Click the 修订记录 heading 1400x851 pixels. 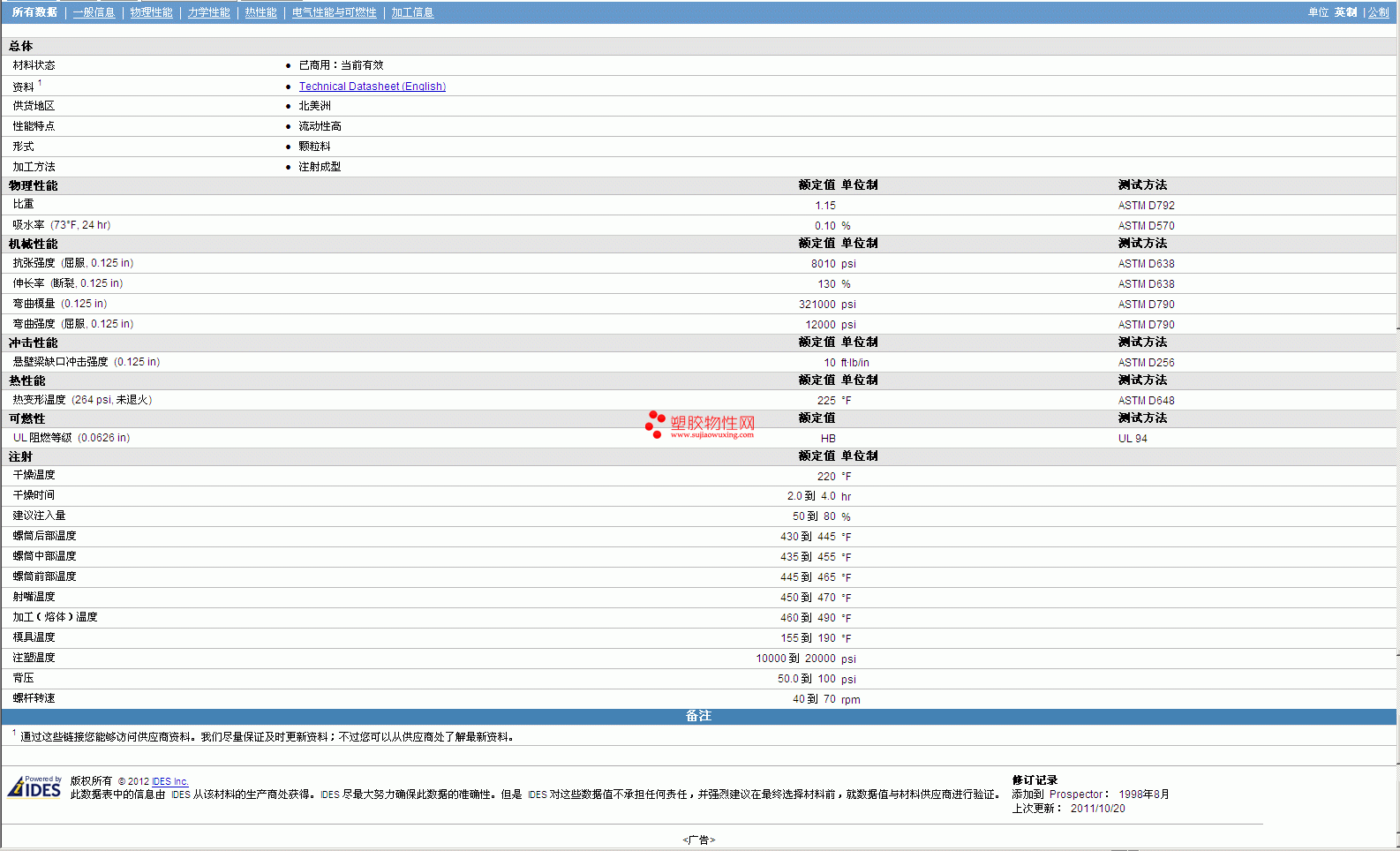pyautogui.click(x=1035, y=780)
